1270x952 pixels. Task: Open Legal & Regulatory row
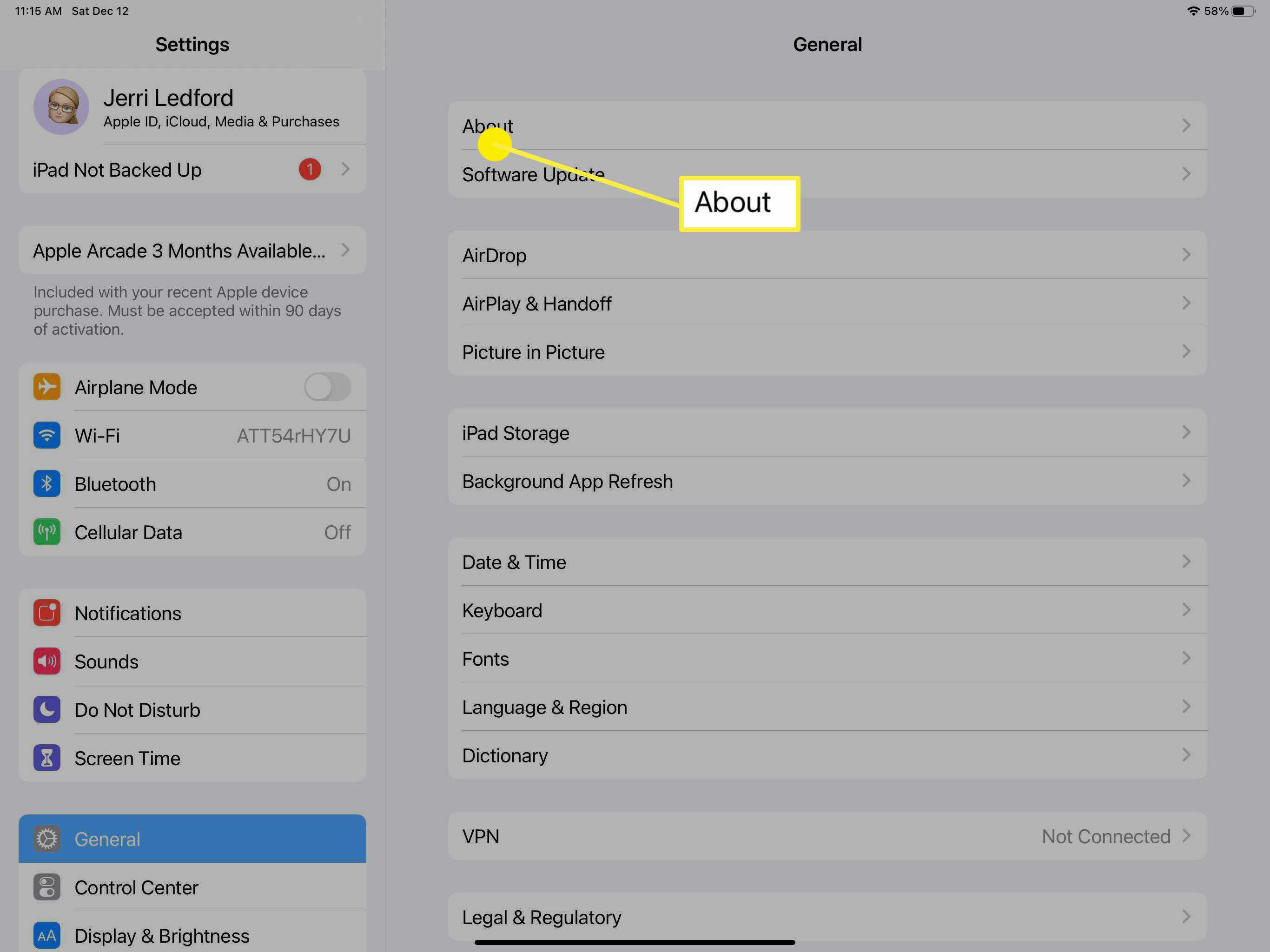(827, 916)
